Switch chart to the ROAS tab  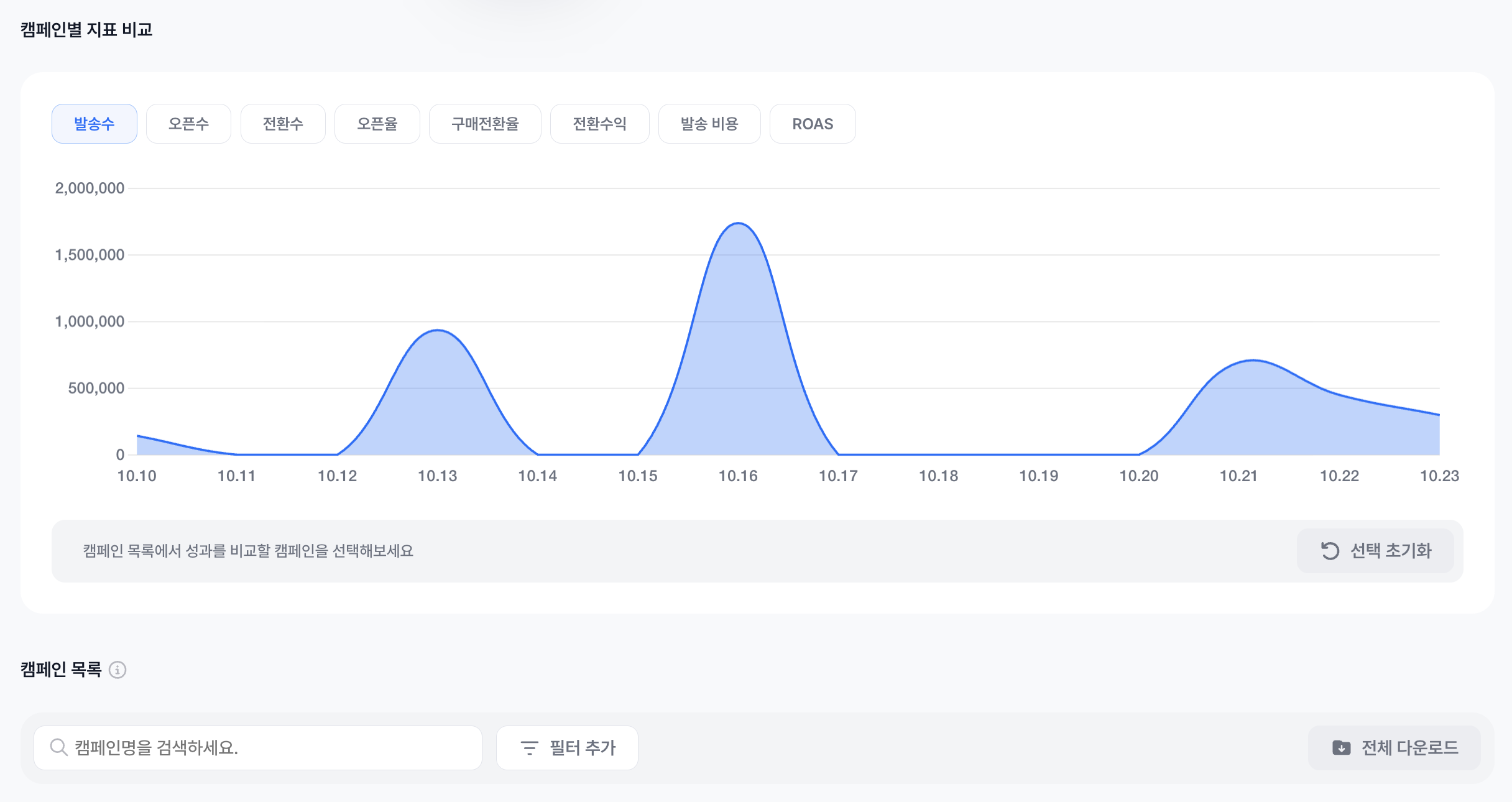[x=813, y=124]
